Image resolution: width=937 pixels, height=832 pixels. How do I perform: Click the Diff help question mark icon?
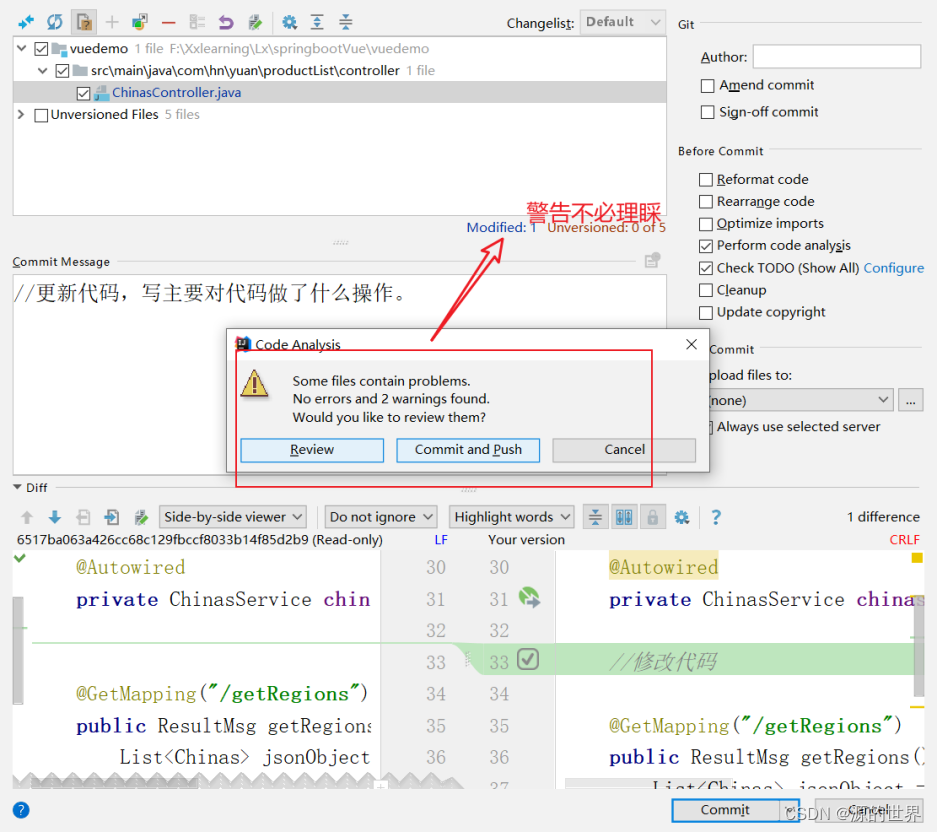coord(716,517)
